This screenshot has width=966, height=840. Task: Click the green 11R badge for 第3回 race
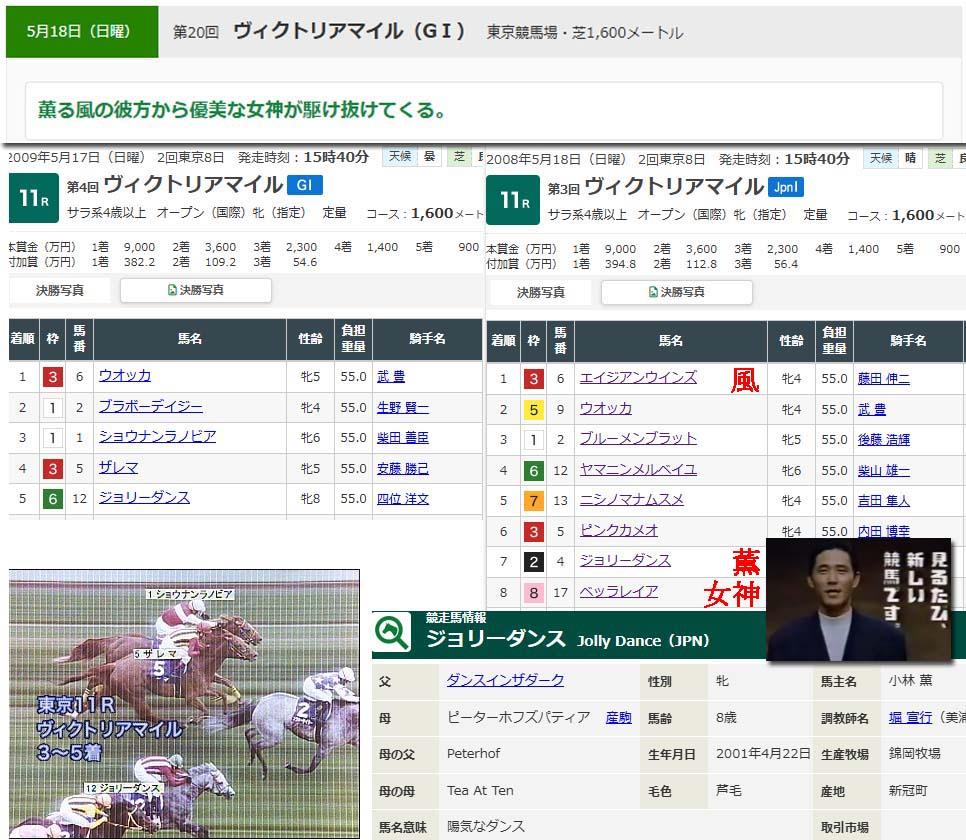click(x=513, y=201)
